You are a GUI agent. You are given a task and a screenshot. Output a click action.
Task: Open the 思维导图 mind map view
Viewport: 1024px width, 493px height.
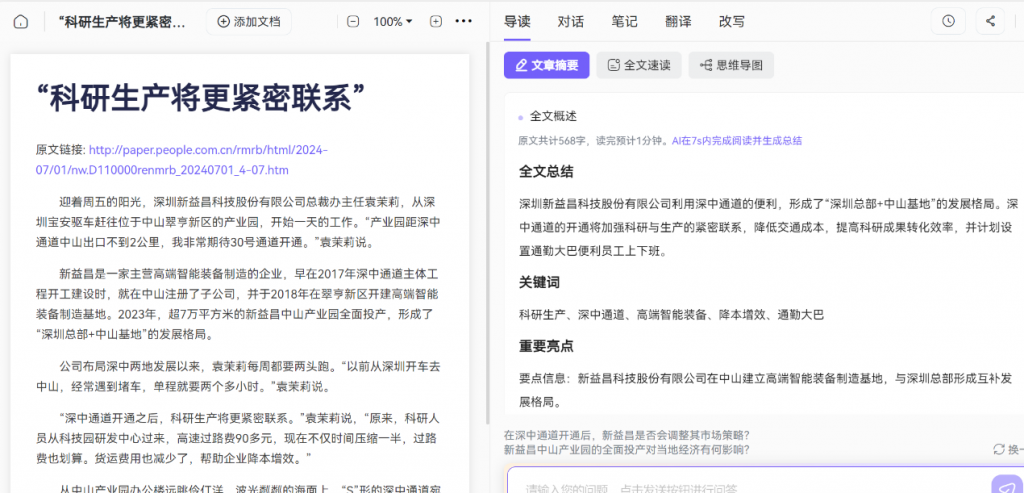(731, 65)
